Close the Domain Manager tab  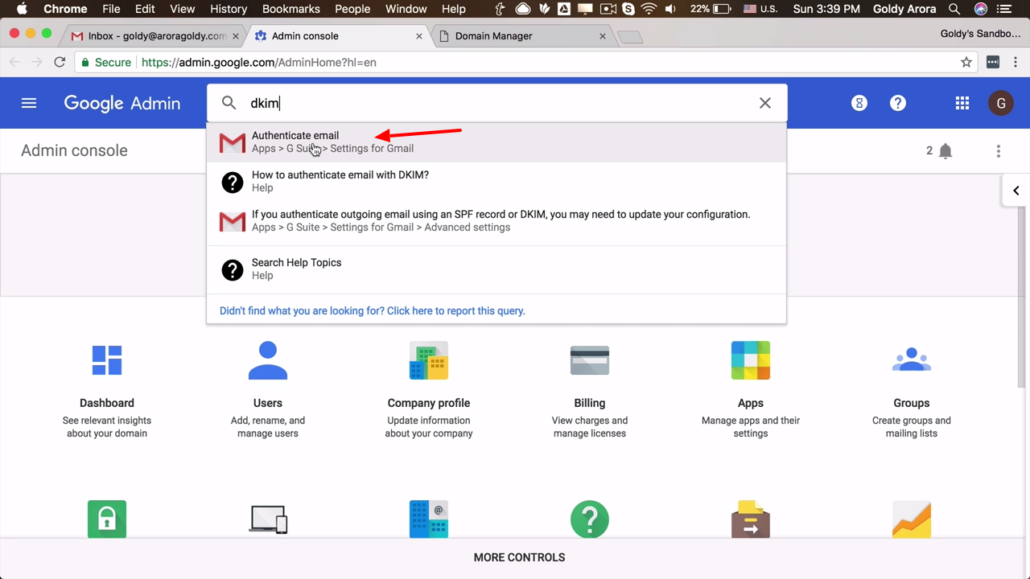[x=602, y=36]
